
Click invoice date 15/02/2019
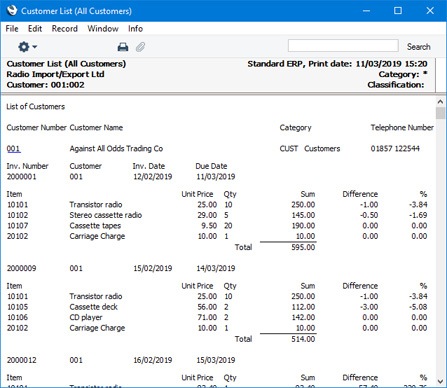153,268
